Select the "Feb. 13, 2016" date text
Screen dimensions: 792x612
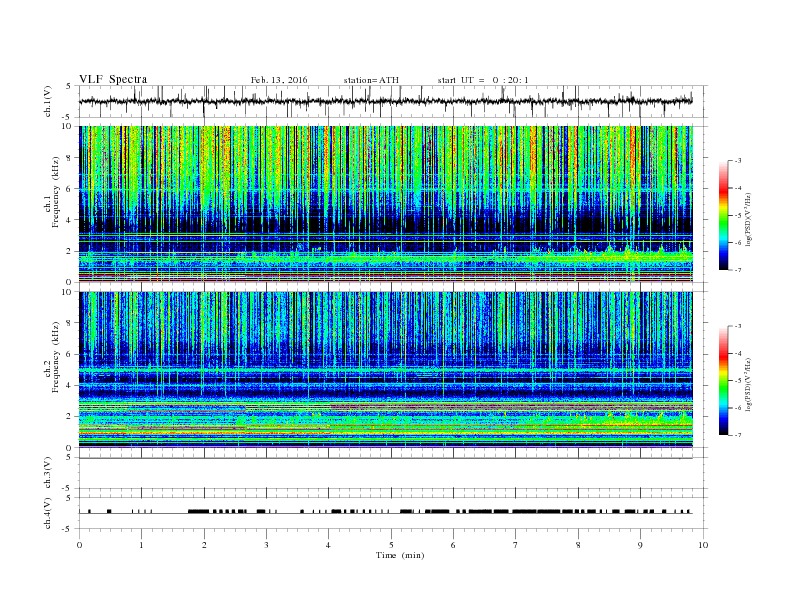point(279,80)
